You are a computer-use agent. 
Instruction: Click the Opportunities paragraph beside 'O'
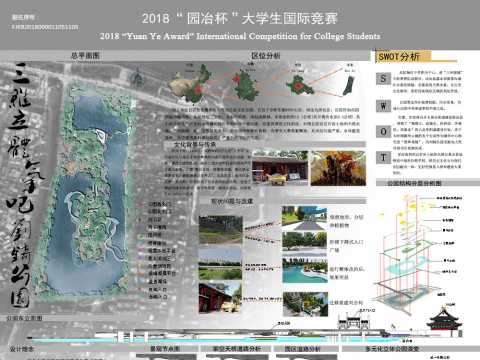[x=428, y=132]
